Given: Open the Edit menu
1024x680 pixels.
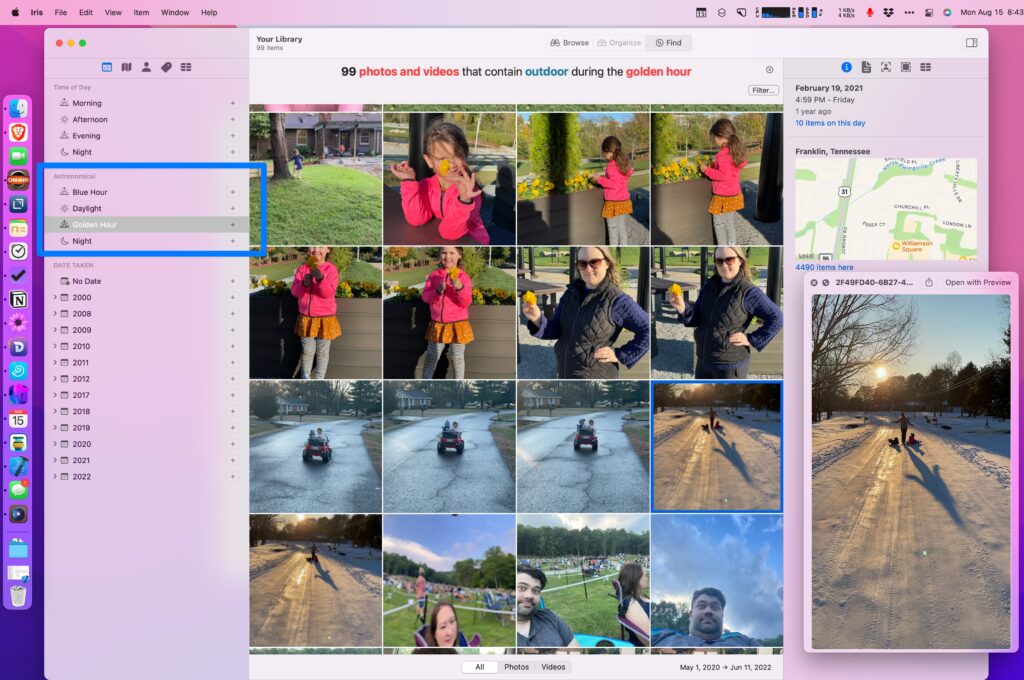Looking at the screenshot, I should point(86,12).
